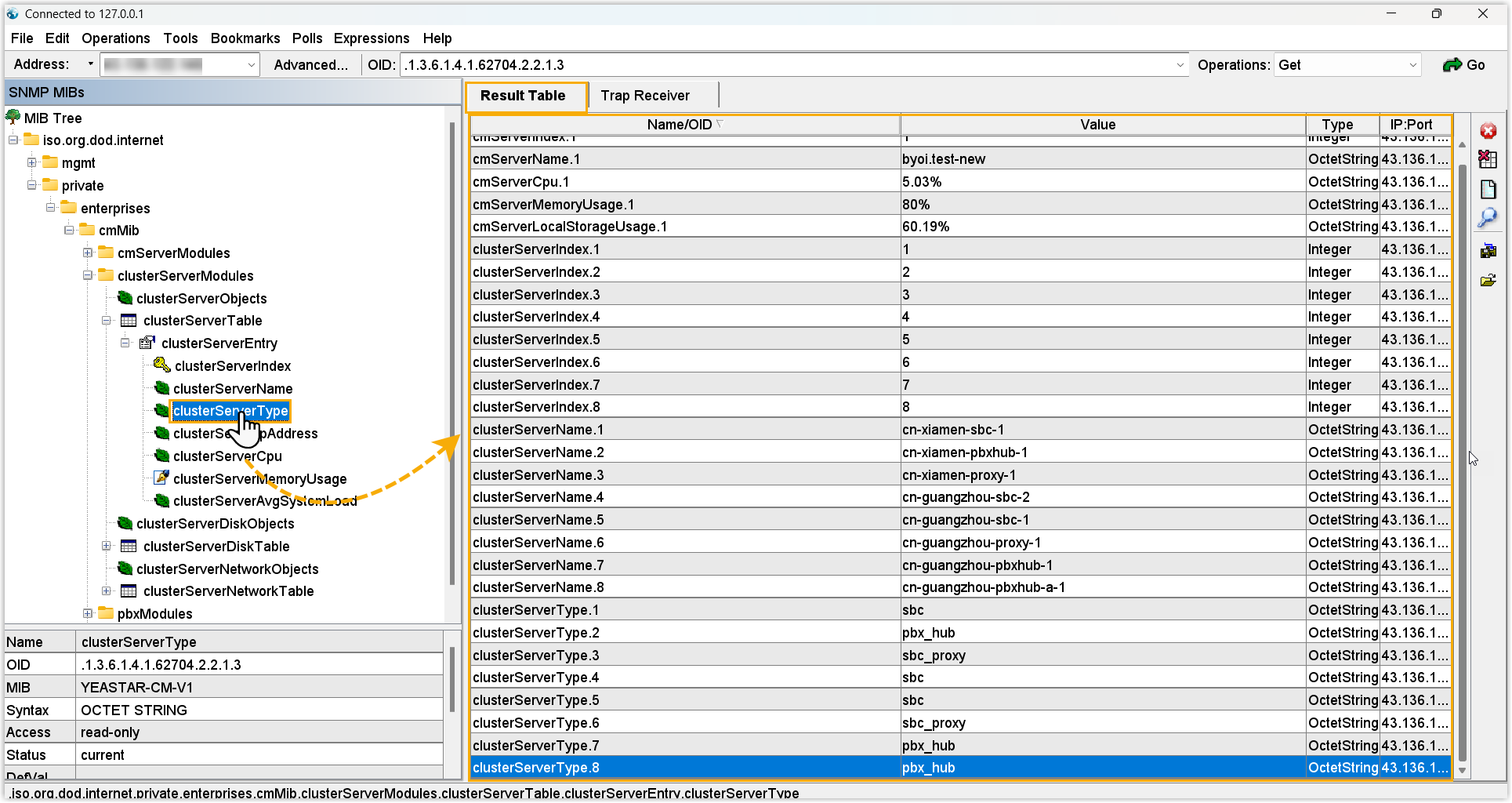Image resolution: width=1512 pixels, height=803 pixels.
Task: Expand the clusterServerDiskTable node
Action: point(107,546)
